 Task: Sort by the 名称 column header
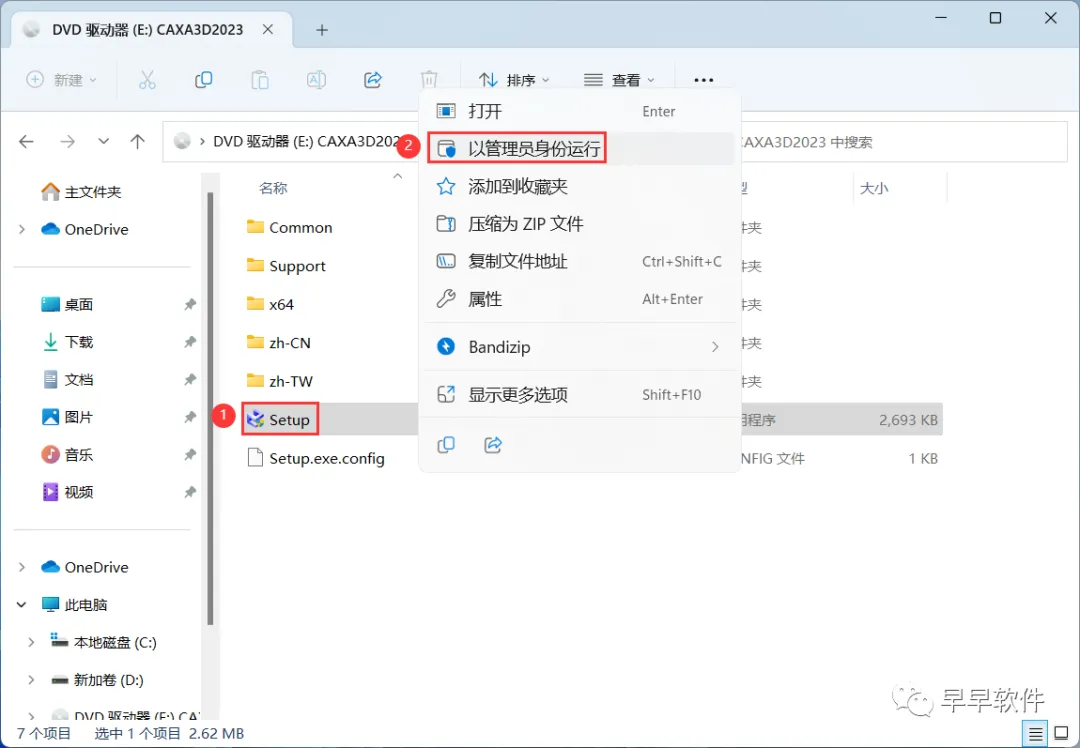pyautogui.click(x=273, y=188)
